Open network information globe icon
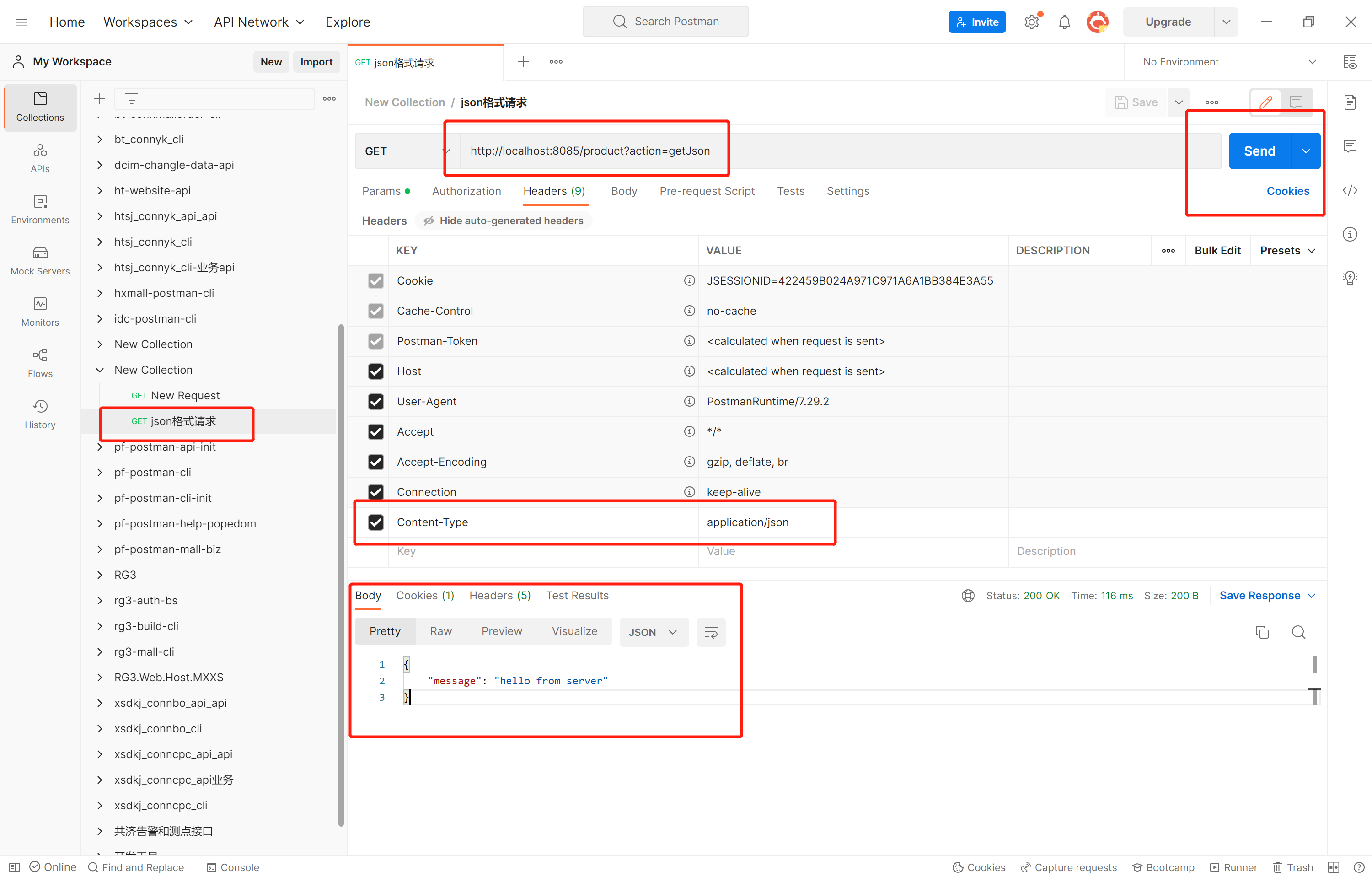The height and width of the screenshot is (877, 1372). (968, 596)
